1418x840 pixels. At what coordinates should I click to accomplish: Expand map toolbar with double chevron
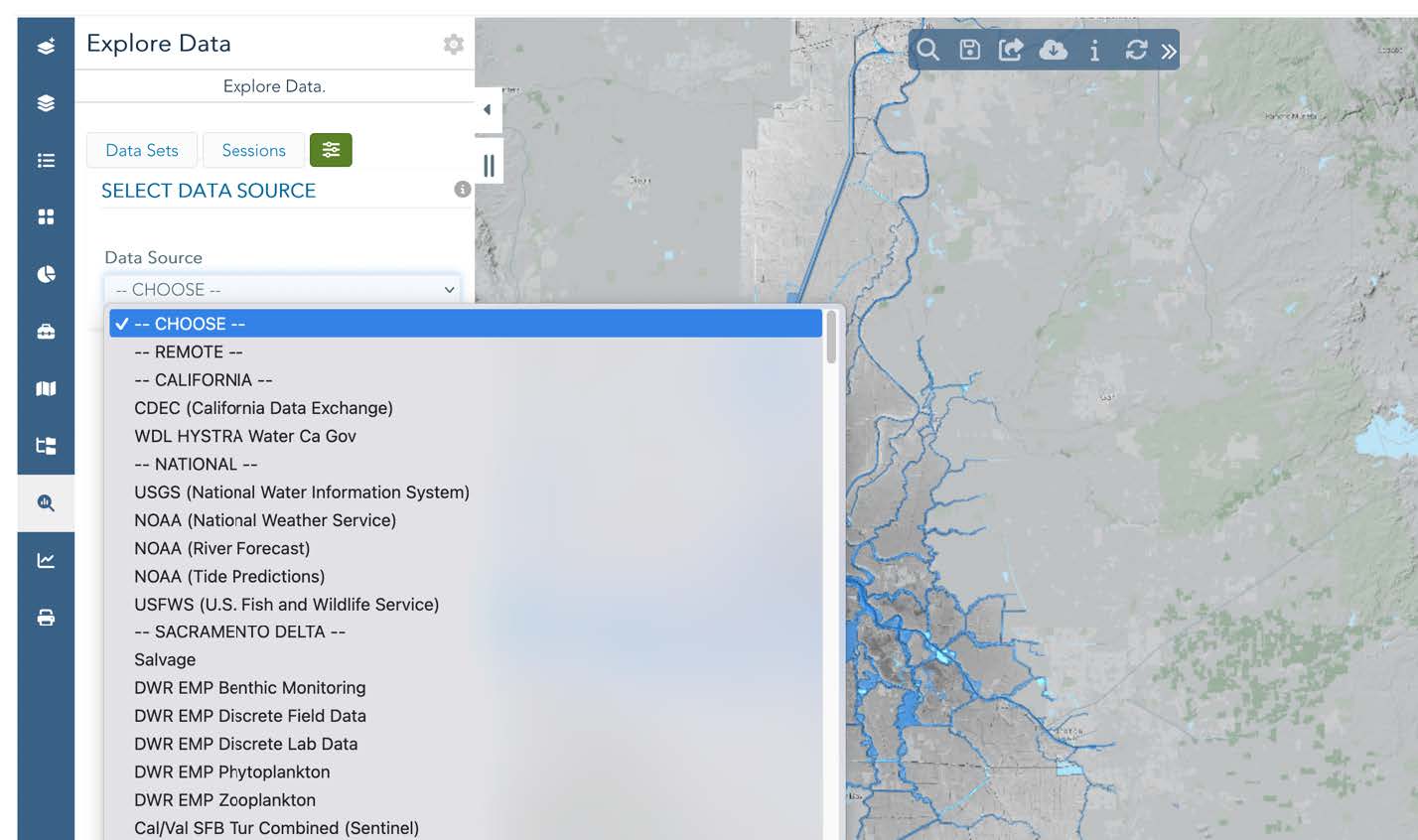(x=1169, y=51)
